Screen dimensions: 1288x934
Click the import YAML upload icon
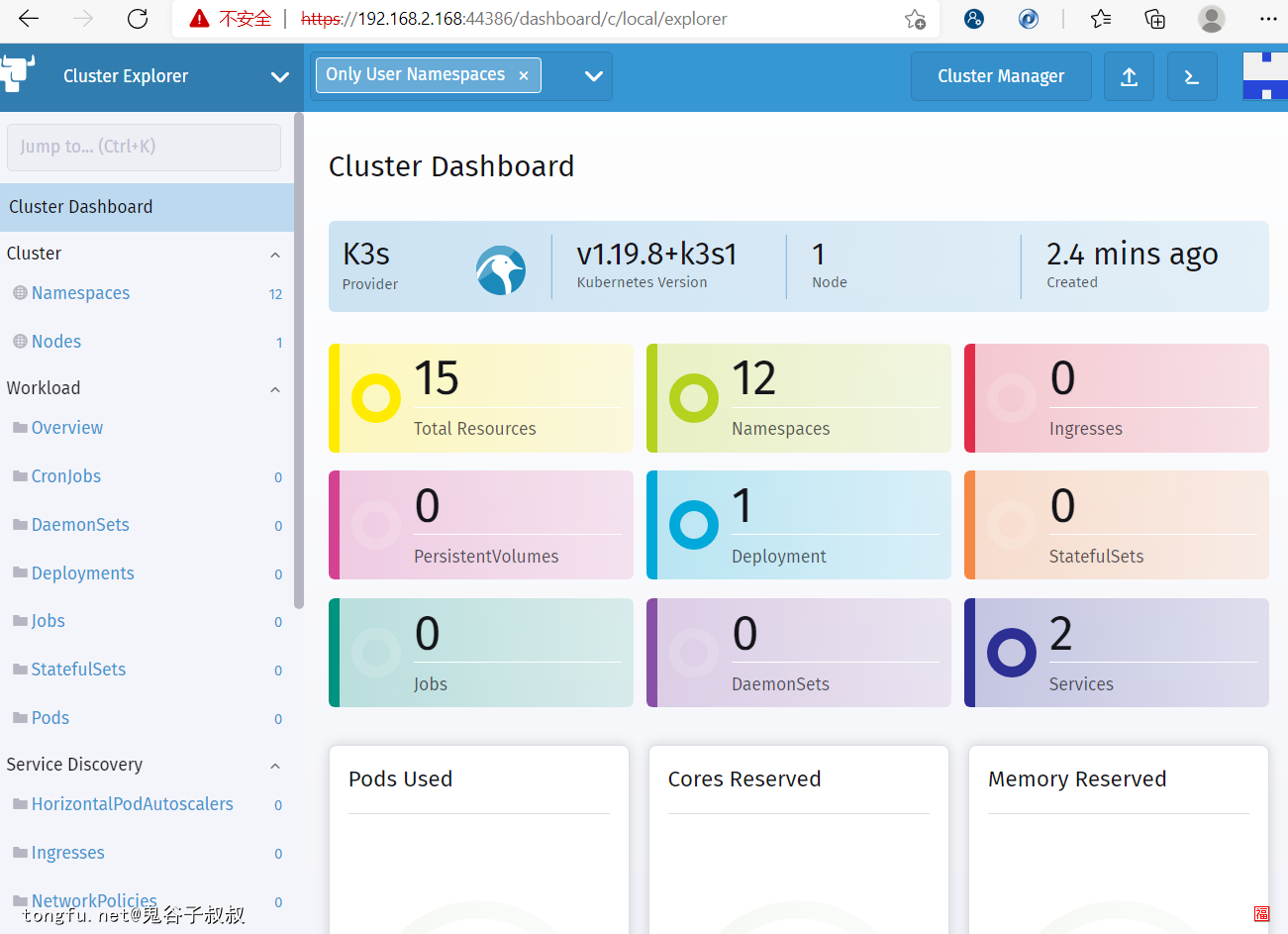(x=1129, y=76)
